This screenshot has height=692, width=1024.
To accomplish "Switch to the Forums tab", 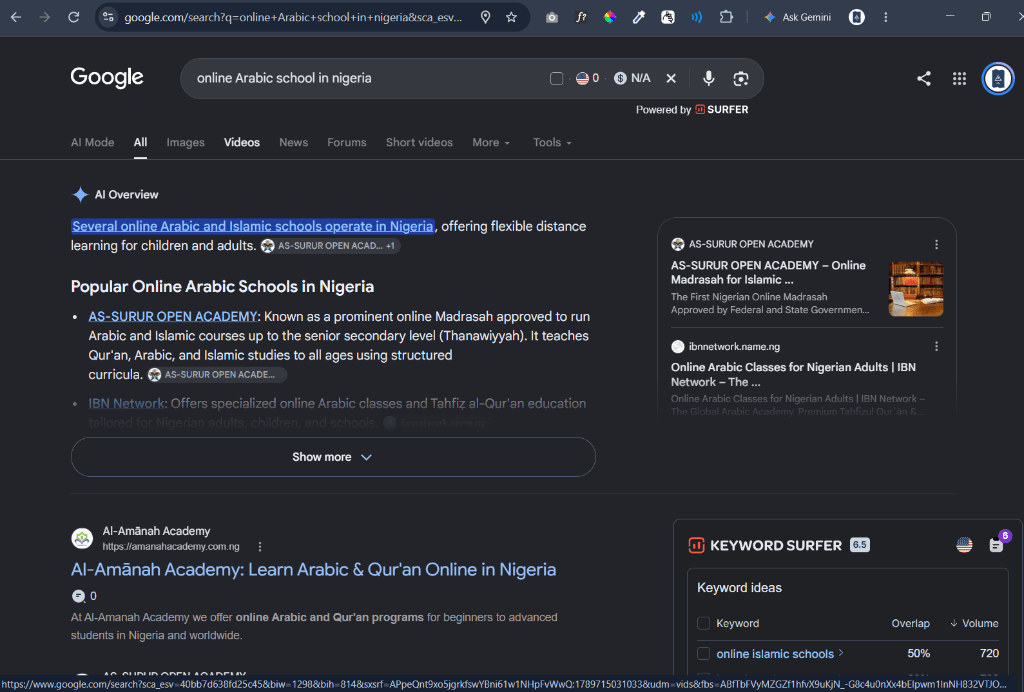I will coord(347,142).
